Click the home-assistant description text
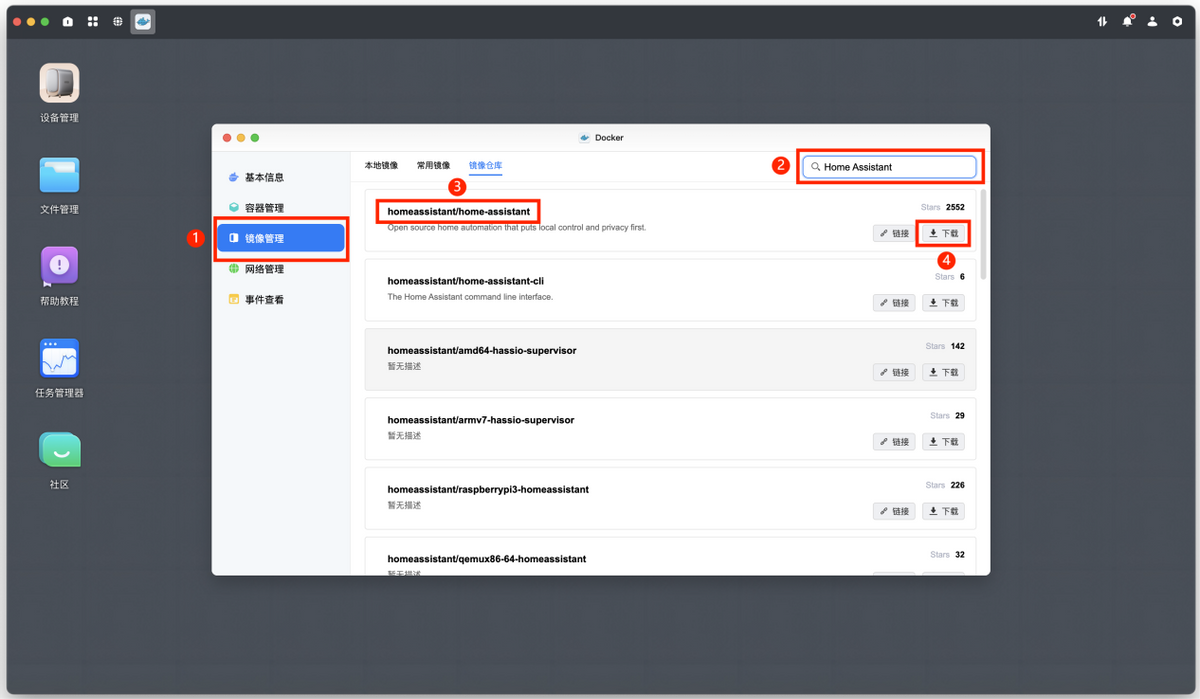 517,227
